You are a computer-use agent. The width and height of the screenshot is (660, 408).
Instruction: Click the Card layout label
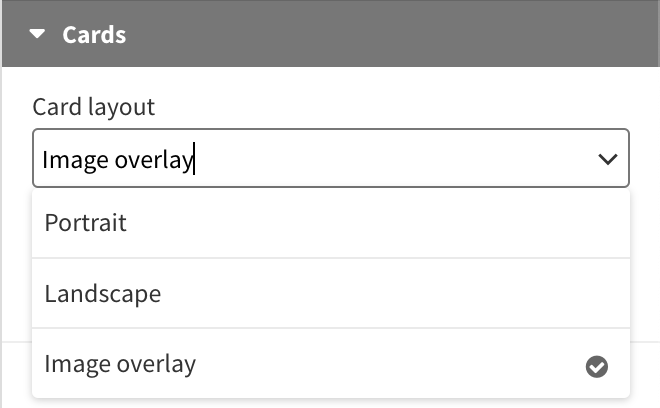pyautogui.click(x=94, y=107)
